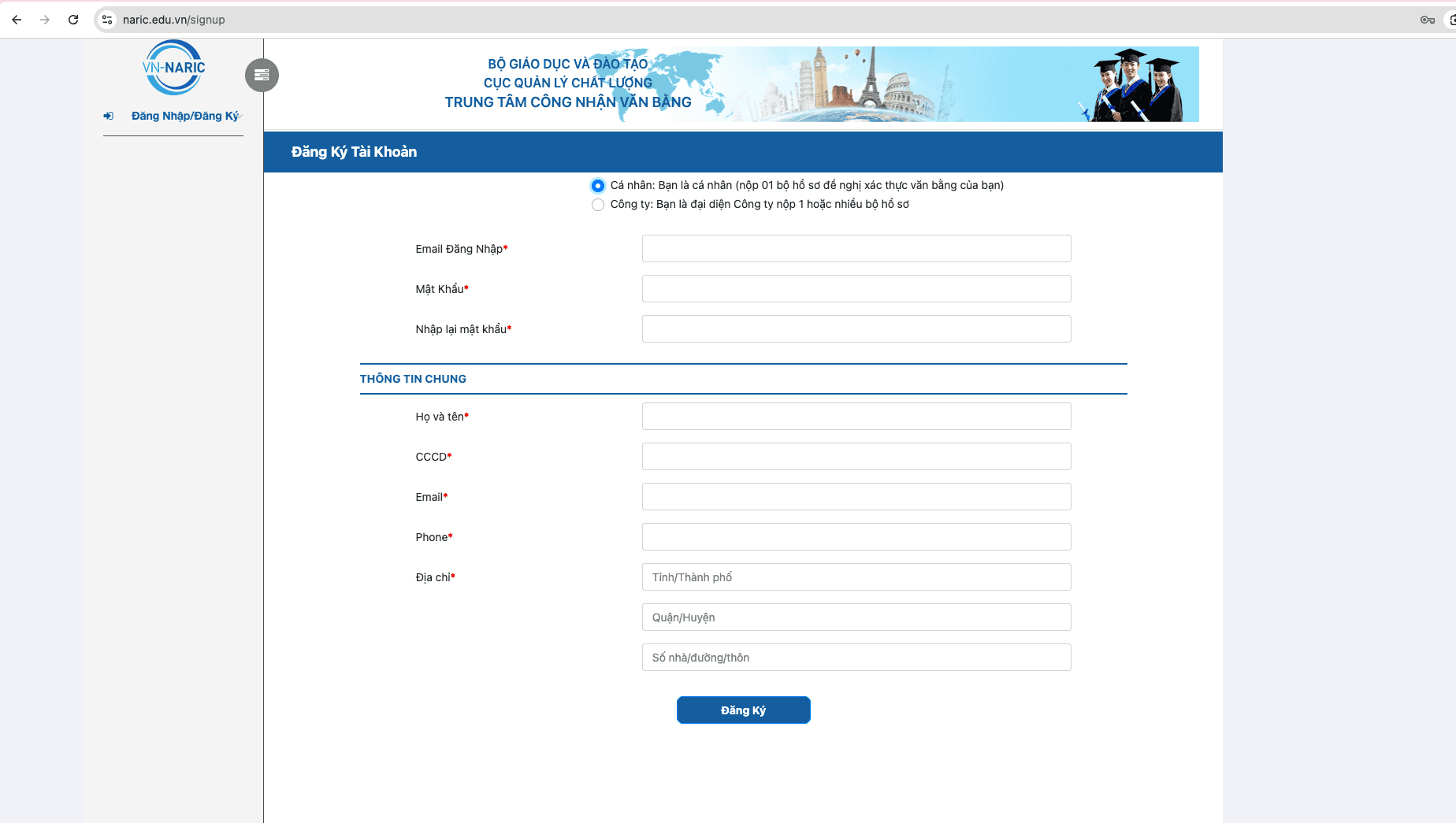Click the Email Đăng Nhập input field
This screenshot has height=823, width=1456.
coord(856,248)
